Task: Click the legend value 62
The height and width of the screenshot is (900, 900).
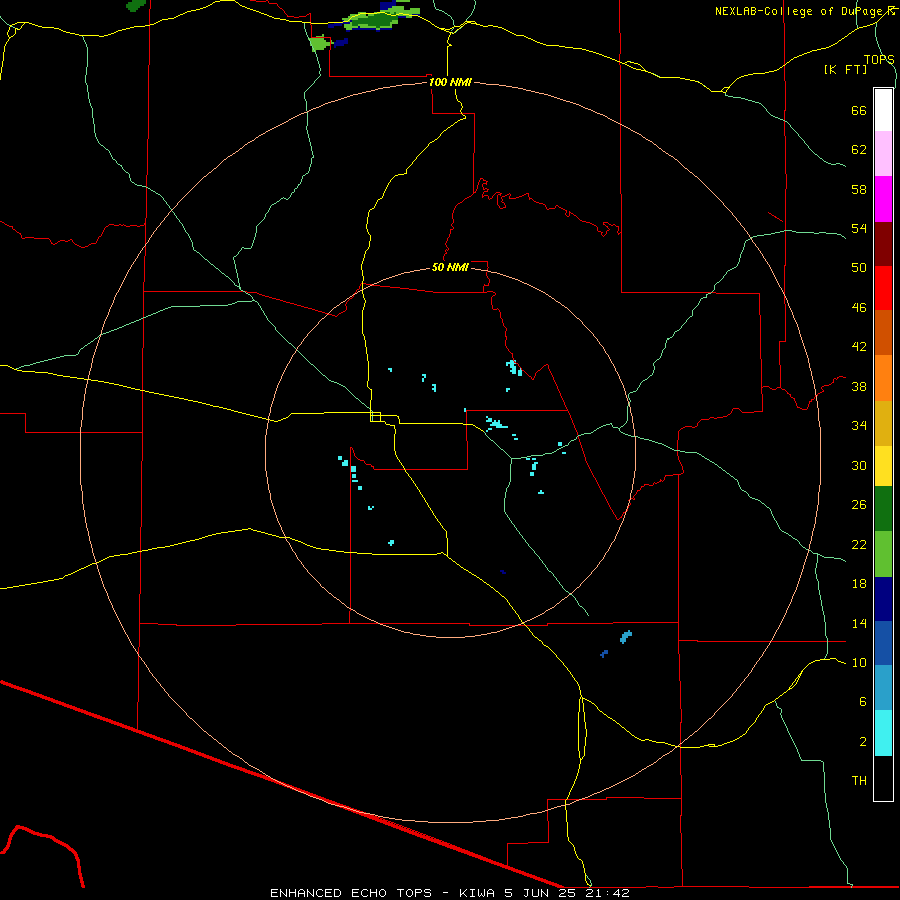Action: [859, 150]
